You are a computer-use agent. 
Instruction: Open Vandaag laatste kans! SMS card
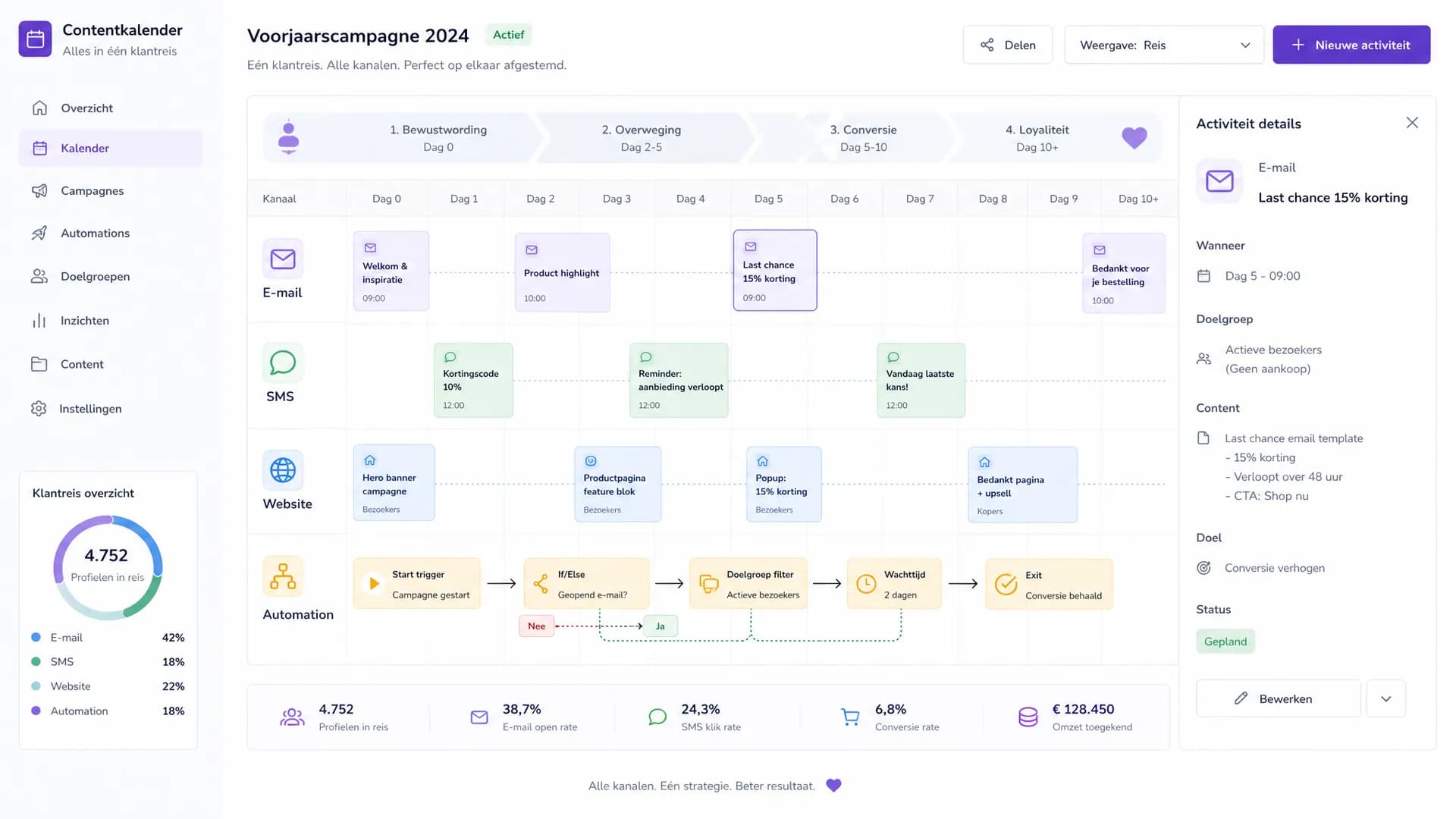tap(921, 381)
